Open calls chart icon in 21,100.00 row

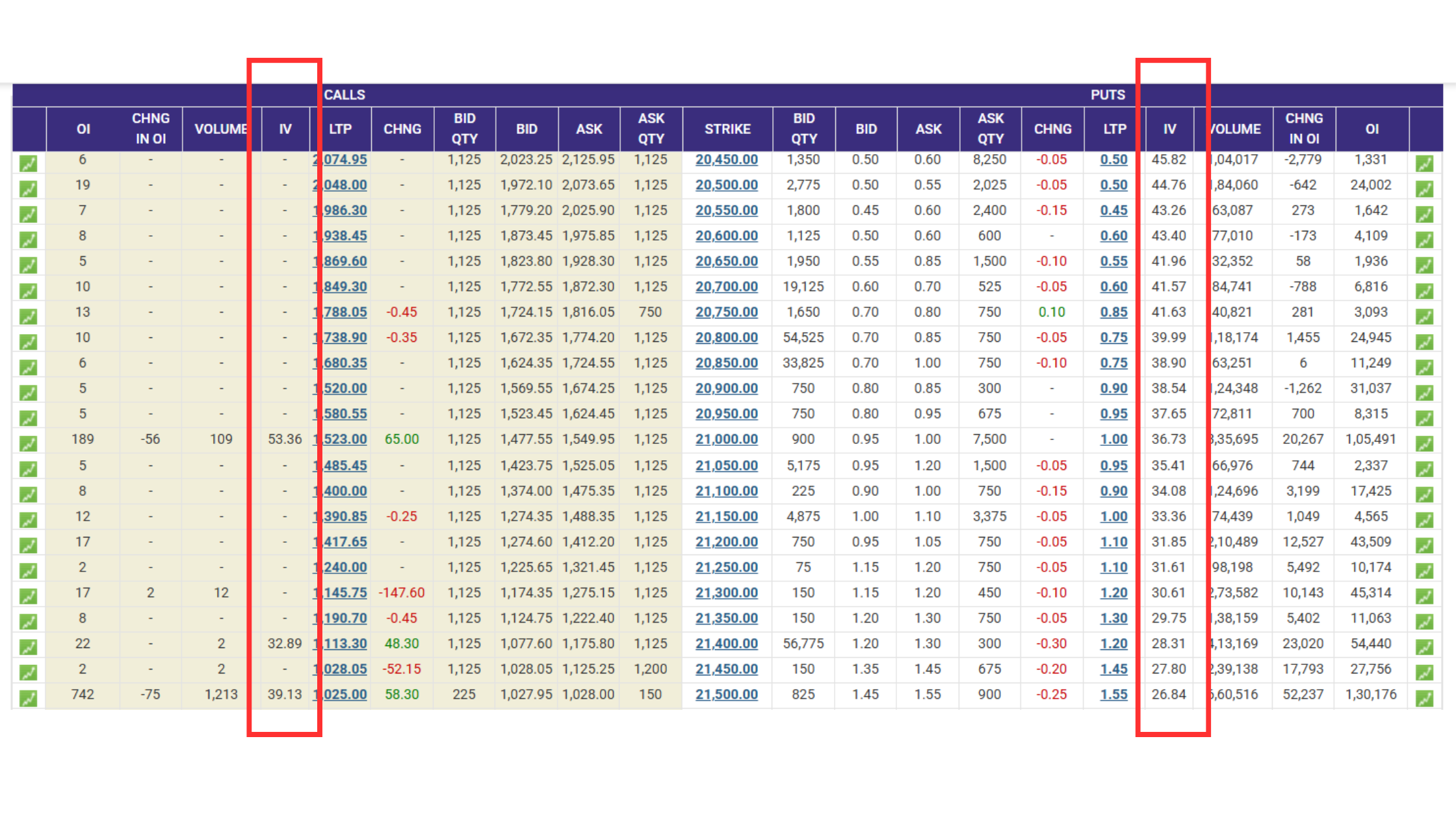pyautogui.click(x=28, y=495)
